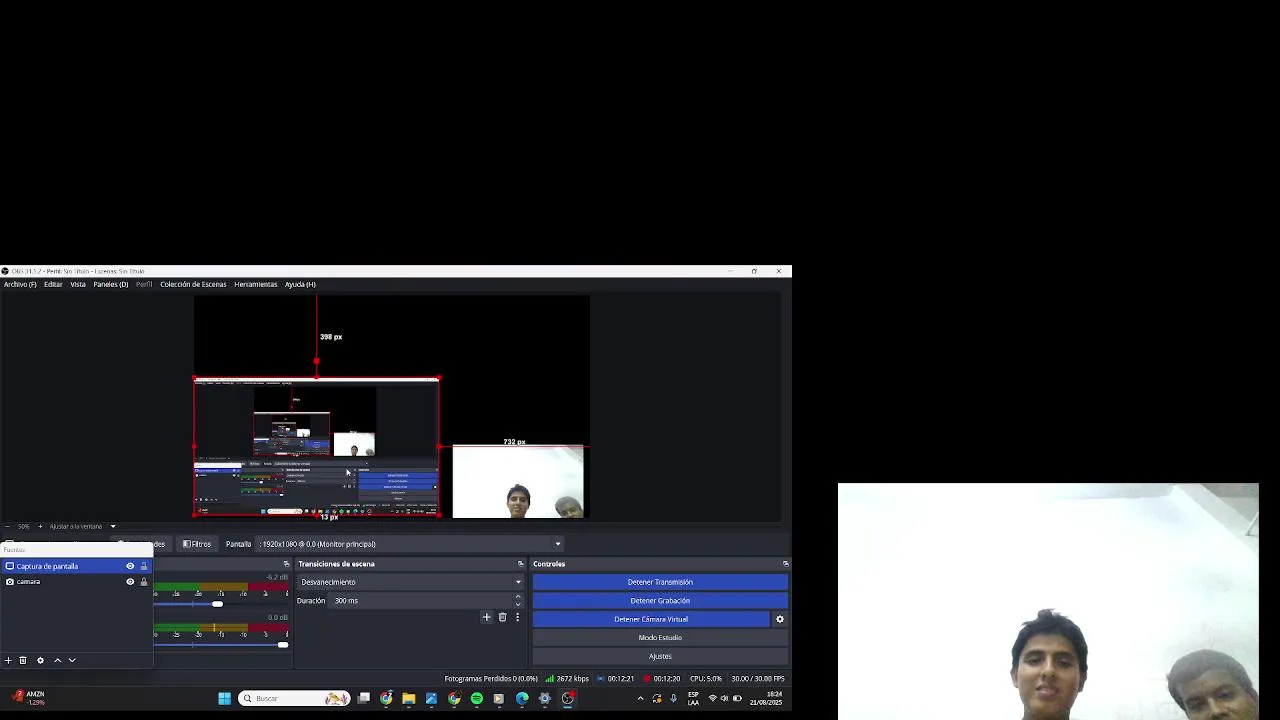Open Microsoft Edge from taskbar
Image resolution: width=1280 pixels, height=720 pixels.
pyautogui.click(x=522, y=698)
